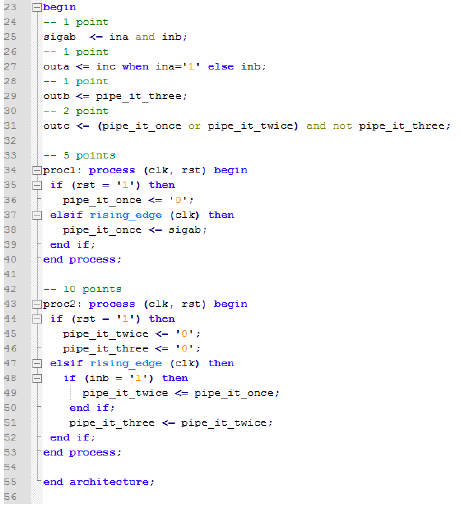Click 'rising_edge' on line 37

click(x=126, y=215)
